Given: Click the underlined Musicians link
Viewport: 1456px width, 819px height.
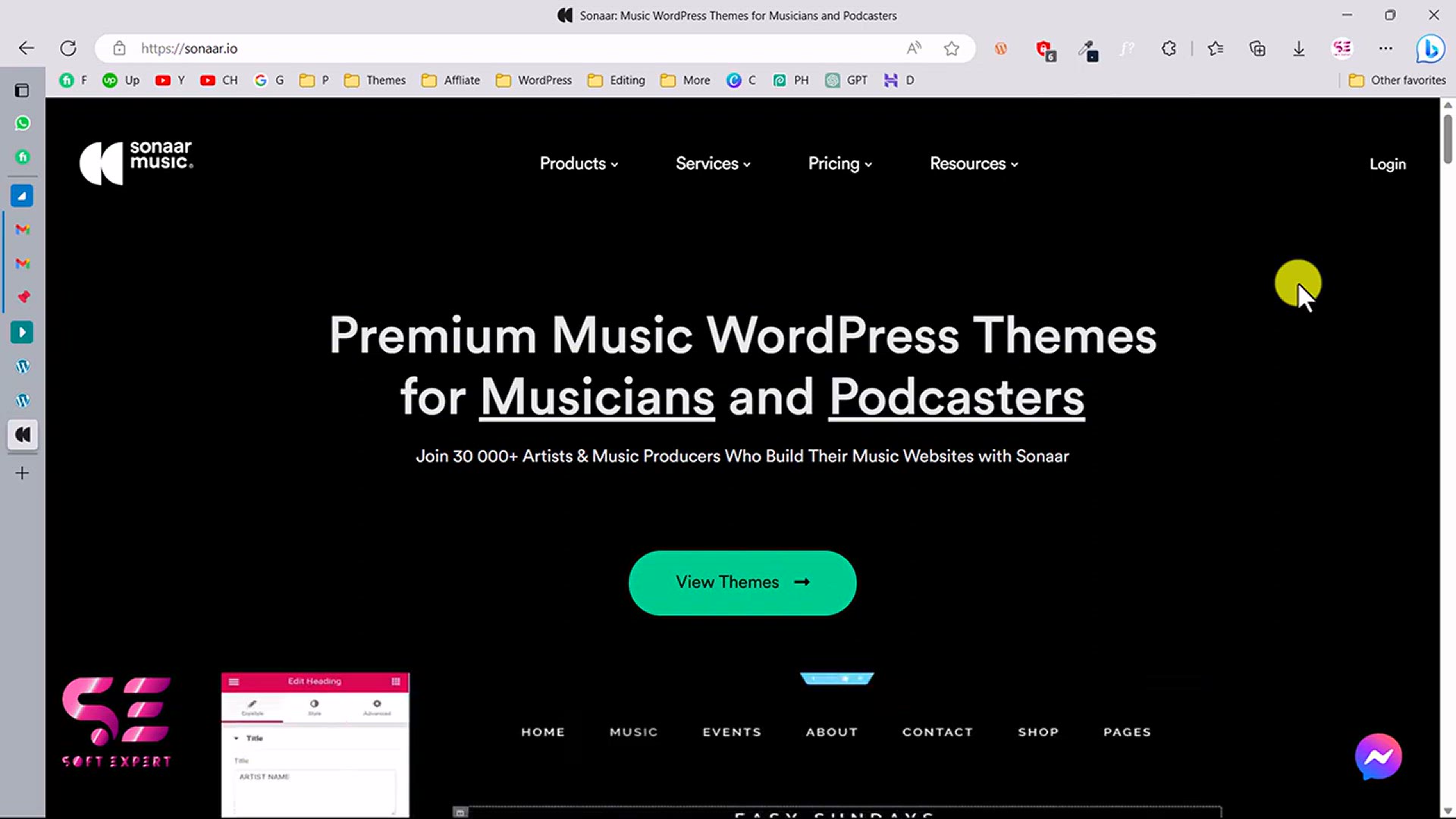Looking at the screenshot, I should pyautogui.click(x=598, y=397).
